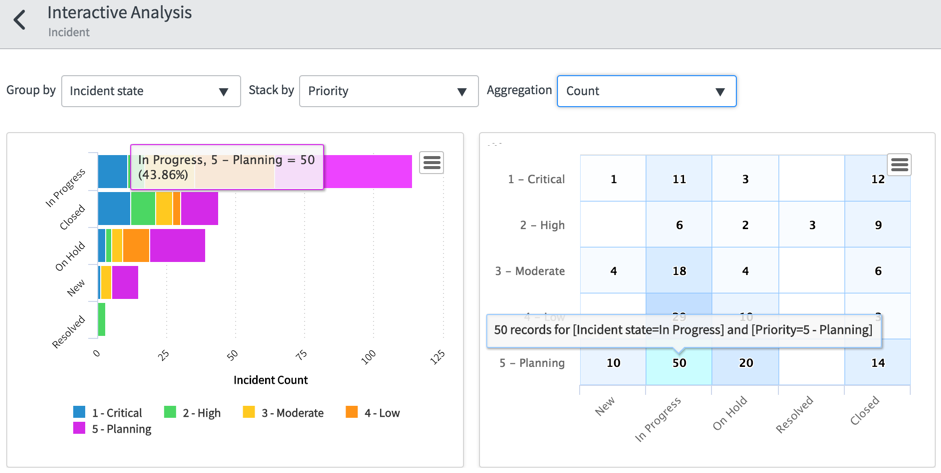The height and width of the screenshot is (473, 941).
Task: Select the New bar magenta Planning segment
Action: (x=125, y=282)
